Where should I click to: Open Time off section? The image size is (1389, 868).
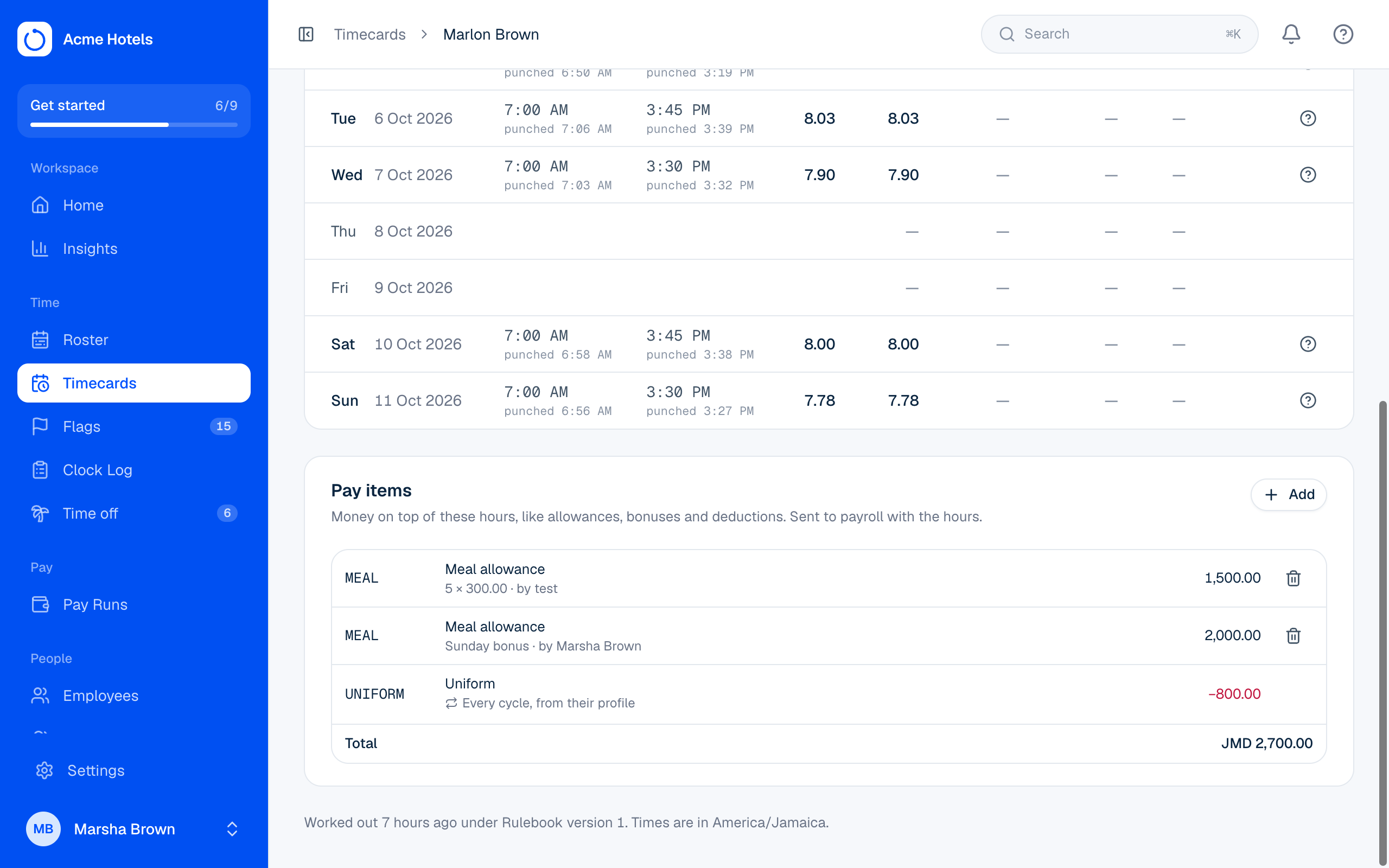tap(133, 513)
